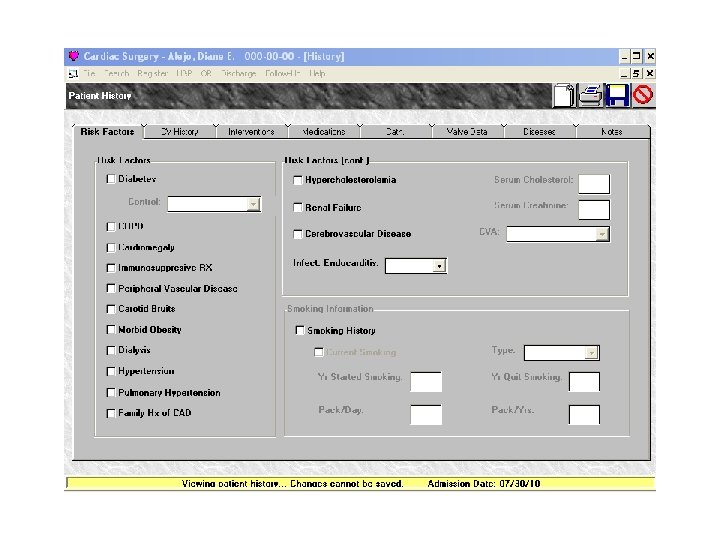Check the Dialysis checkbox
Image resolution: width=720 pixels, height=540 pixels.
111,350
